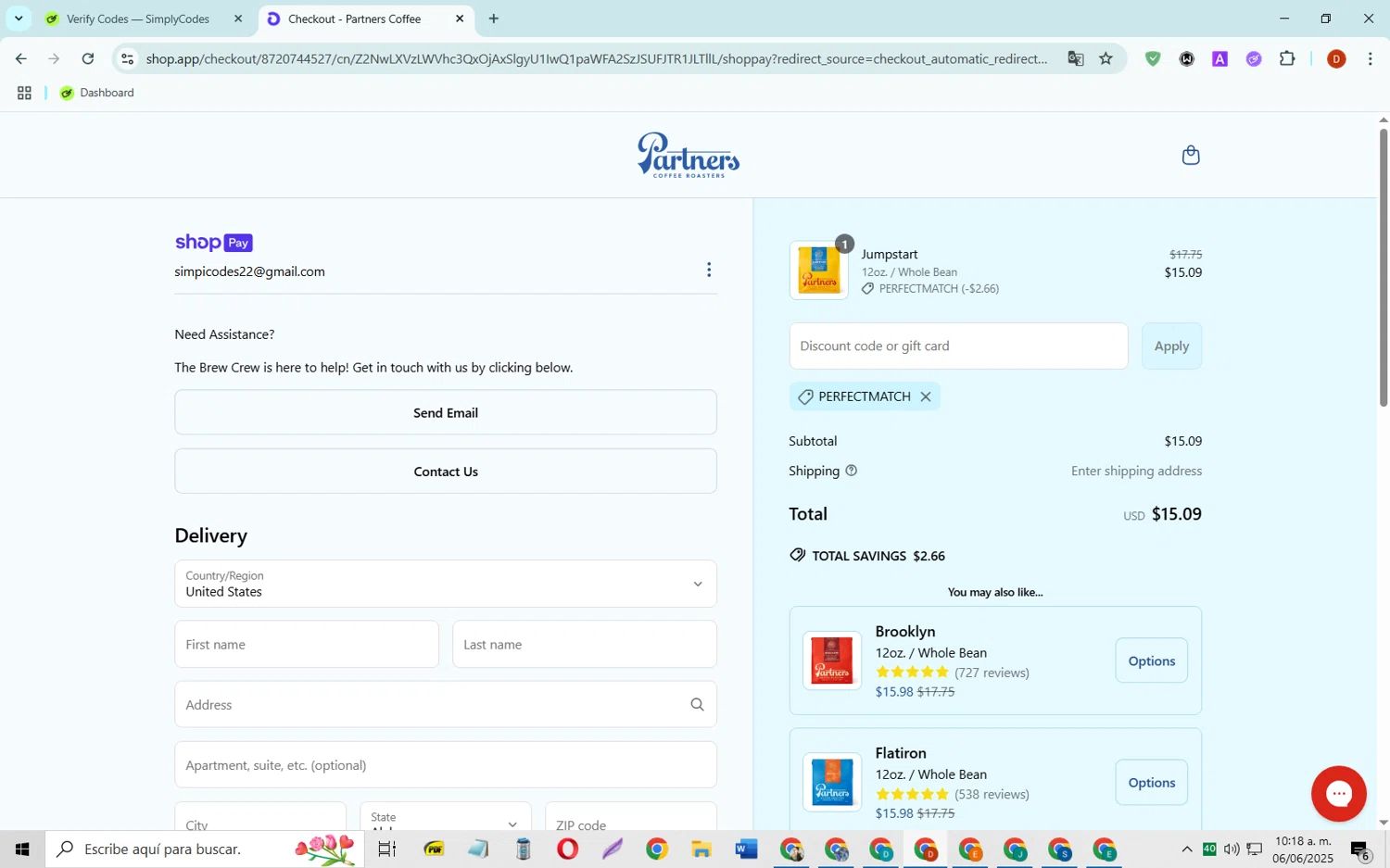Open the notifications center icon
Image resolution: width=1390 pixels, height=868 pixels.
[x=1360, y=849]
